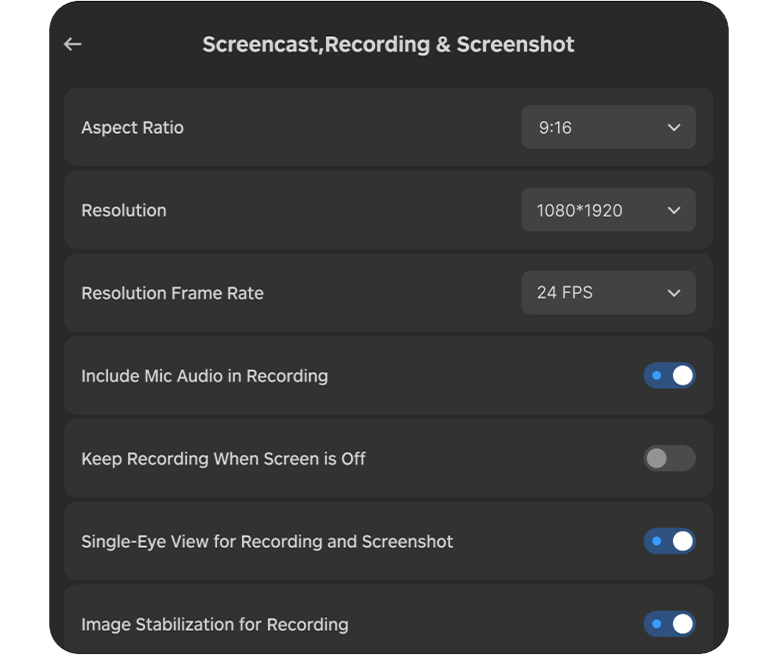Disable Include Mic Audio in Recording
This screenshot has width=778, height=655.
669,376
